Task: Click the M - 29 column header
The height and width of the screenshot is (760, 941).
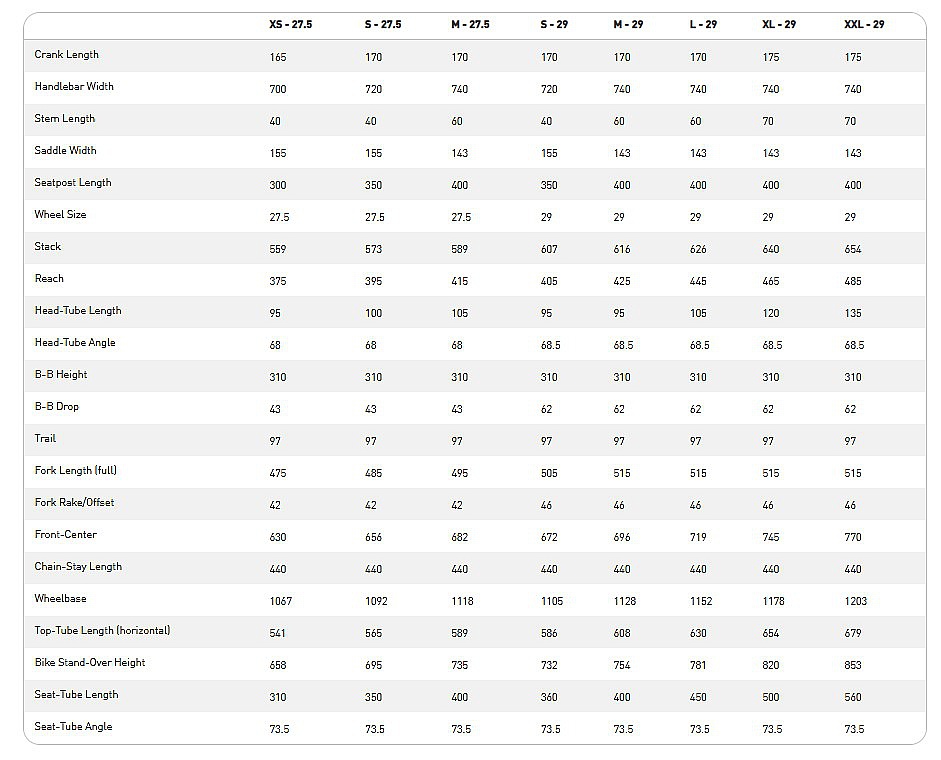Action: [x=628, y=25]
